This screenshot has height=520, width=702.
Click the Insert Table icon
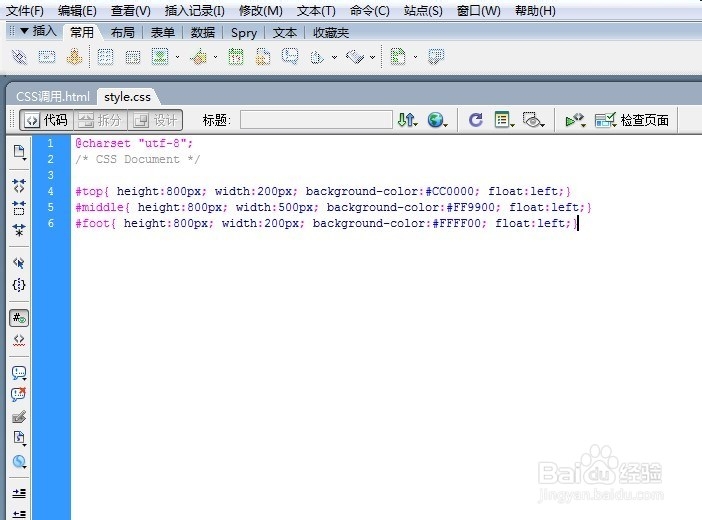tap(106, 57)
